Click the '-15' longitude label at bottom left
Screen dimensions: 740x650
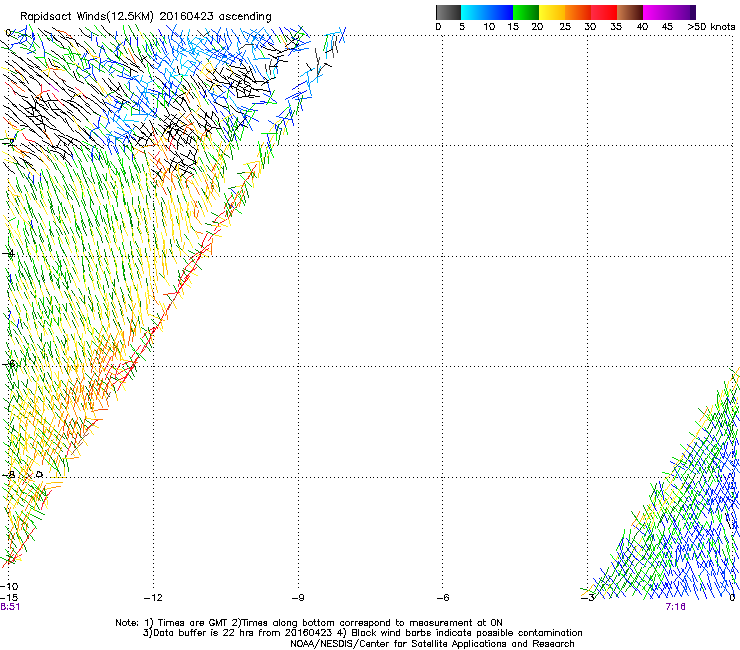click(9, 598)
